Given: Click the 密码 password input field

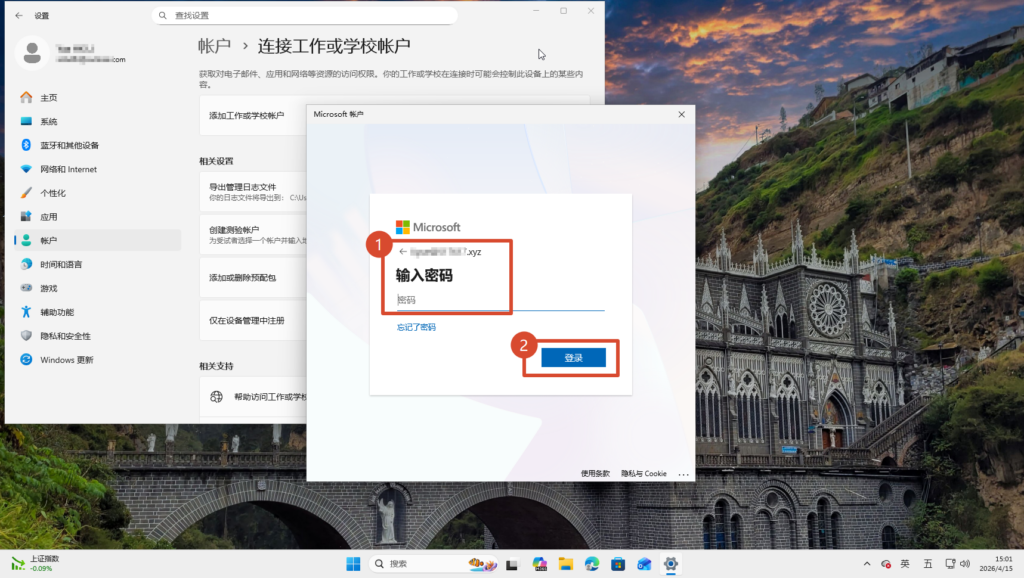Looking at the screenshot, I should [x=500, y=300].
